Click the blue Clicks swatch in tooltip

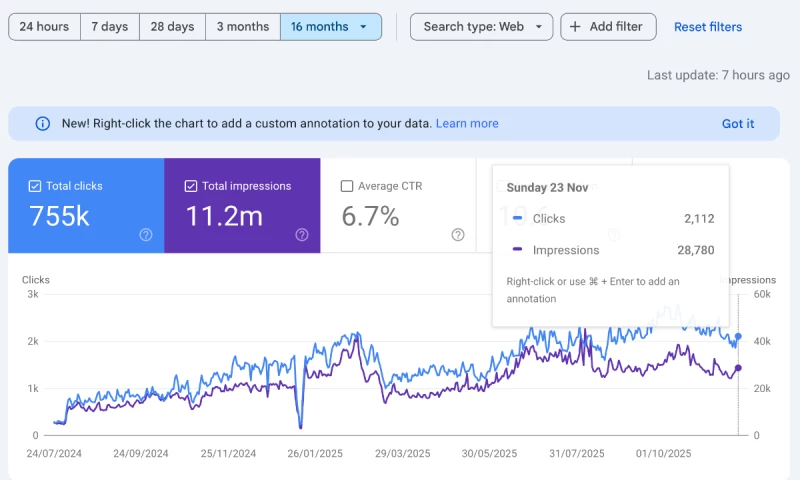[518, 218]
